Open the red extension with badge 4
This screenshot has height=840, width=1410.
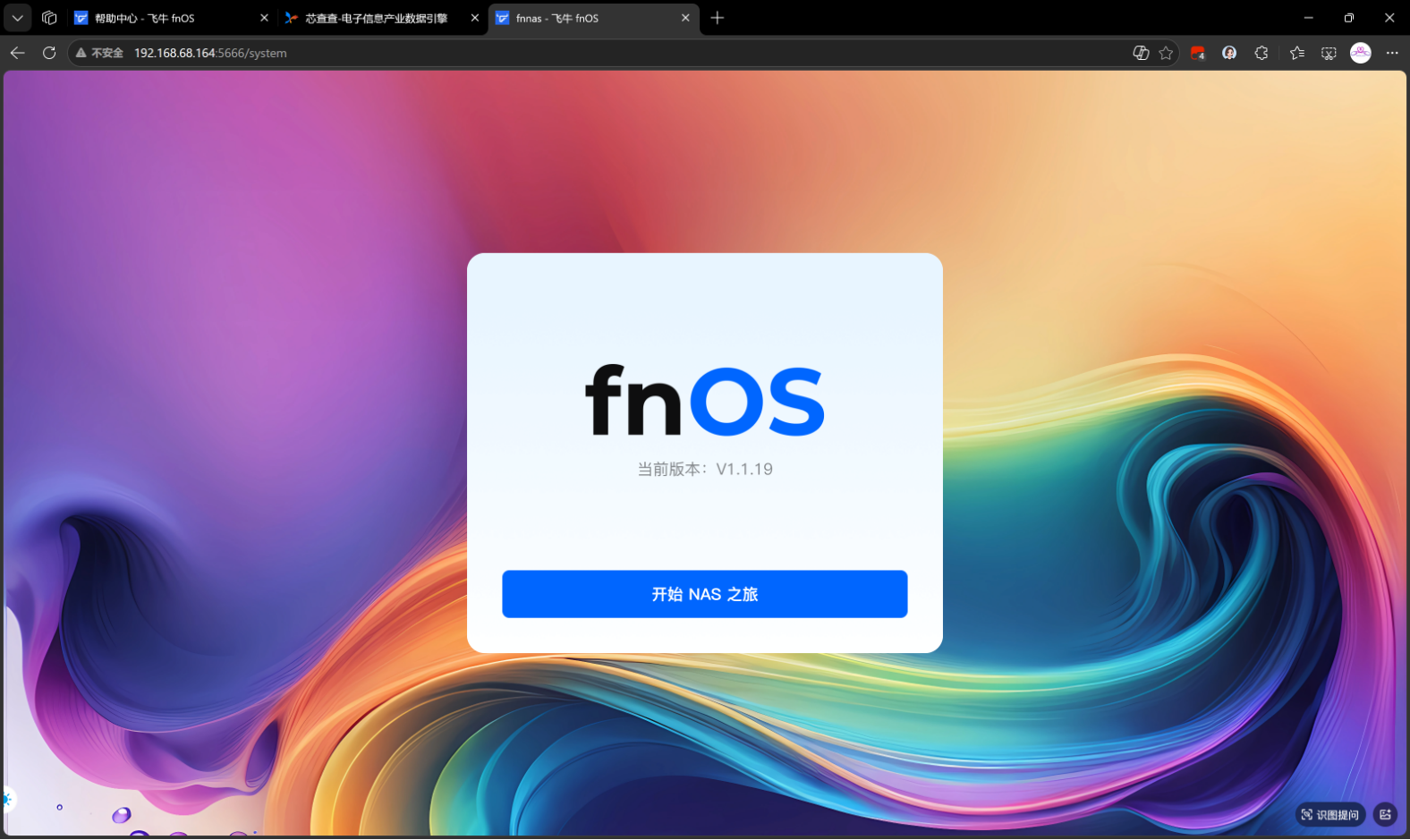coord(1198,53)
